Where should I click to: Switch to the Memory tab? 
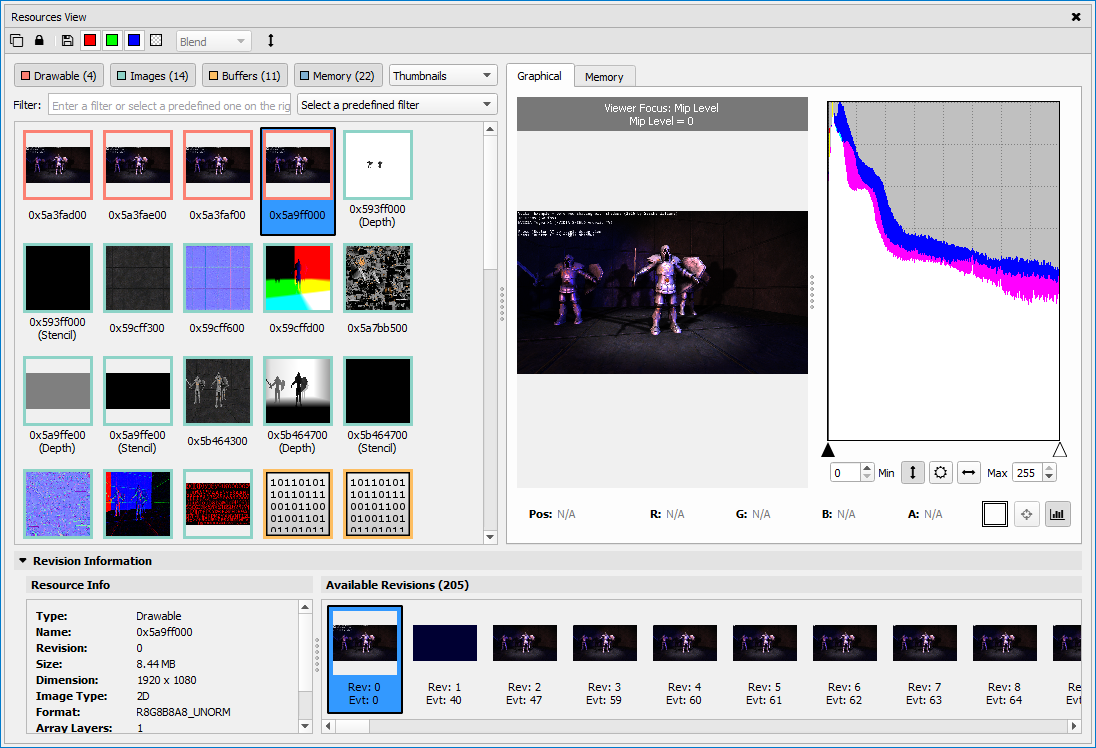pyautogui.click(x=604, y=76)
